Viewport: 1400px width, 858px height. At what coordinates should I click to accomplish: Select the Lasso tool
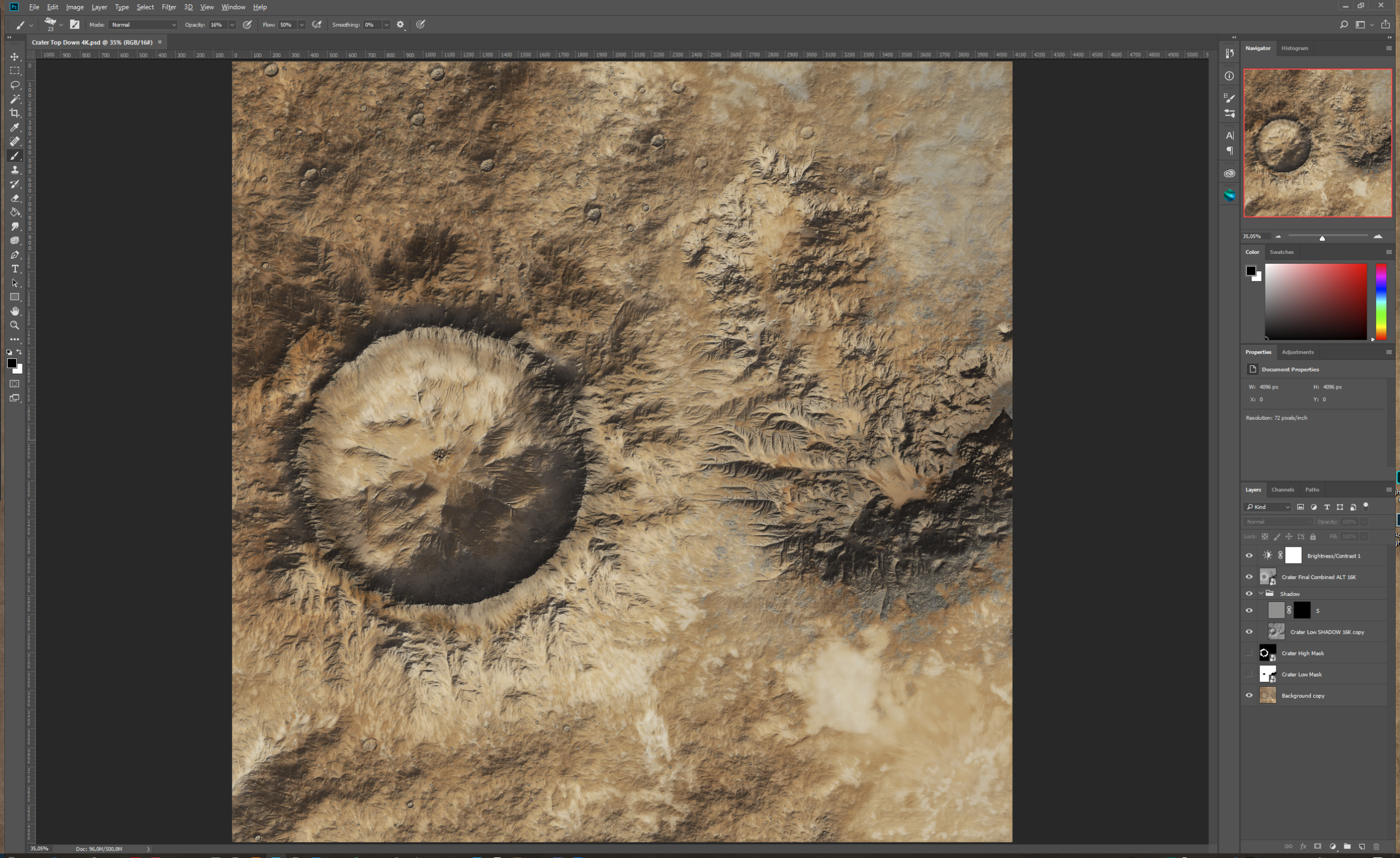[15, 85]
